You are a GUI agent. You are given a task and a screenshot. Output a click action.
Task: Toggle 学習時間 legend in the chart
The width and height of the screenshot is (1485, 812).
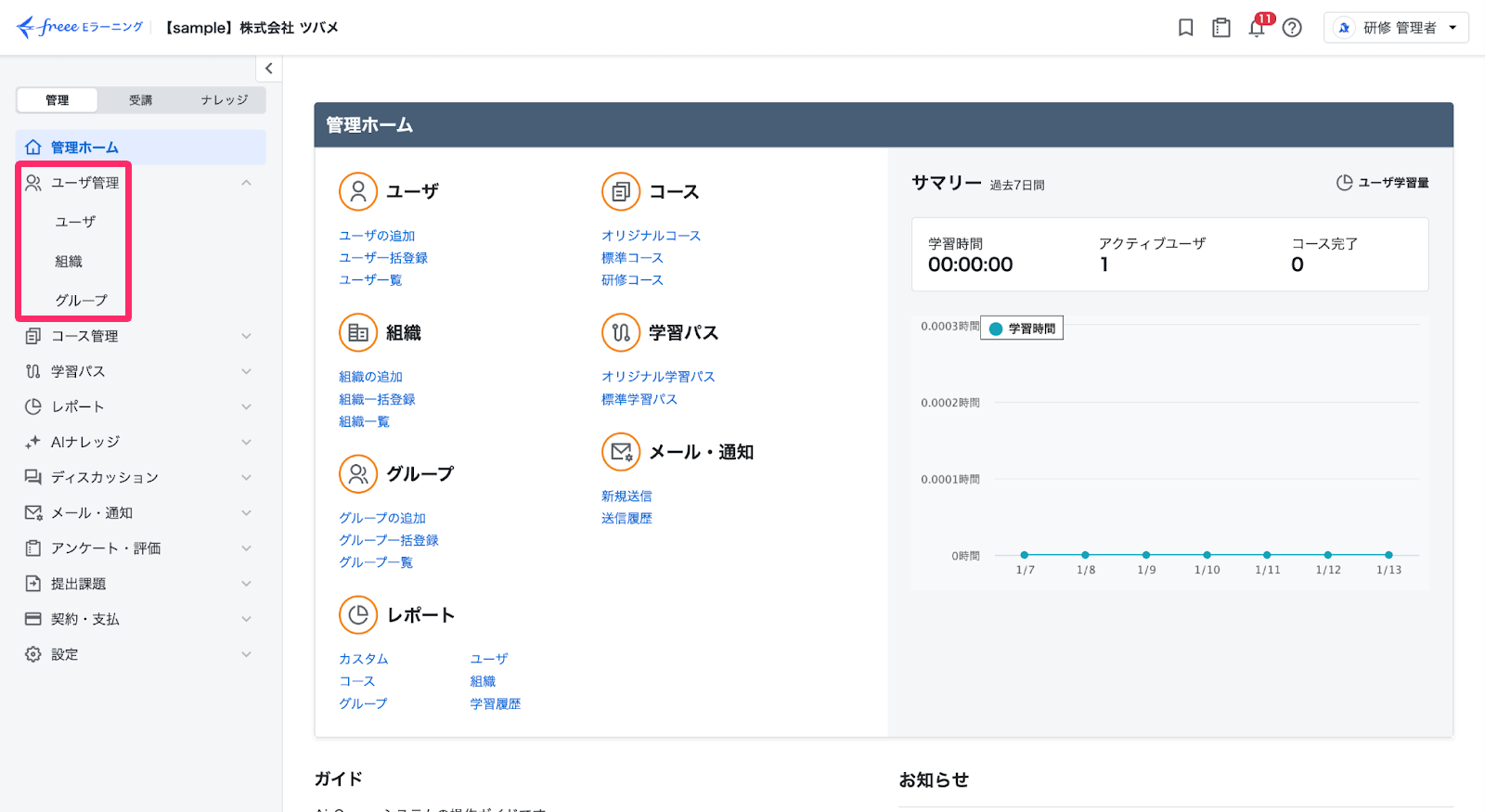(x=1022, y=329)
